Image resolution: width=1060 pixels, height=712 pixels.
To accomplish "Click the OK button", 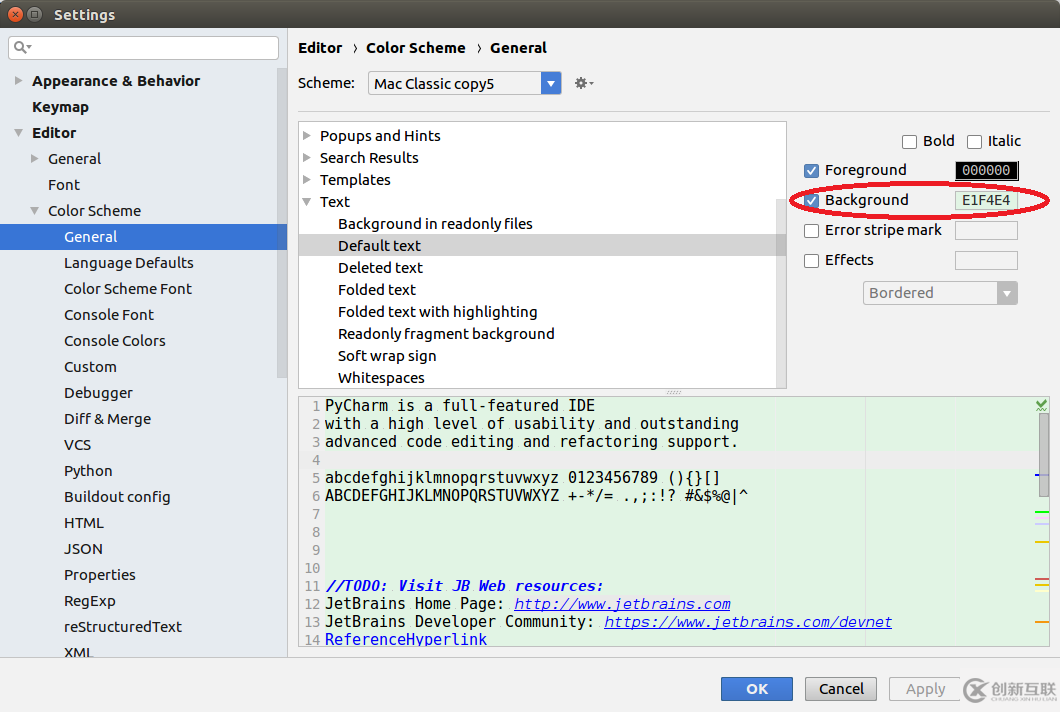I will (756, 689).
